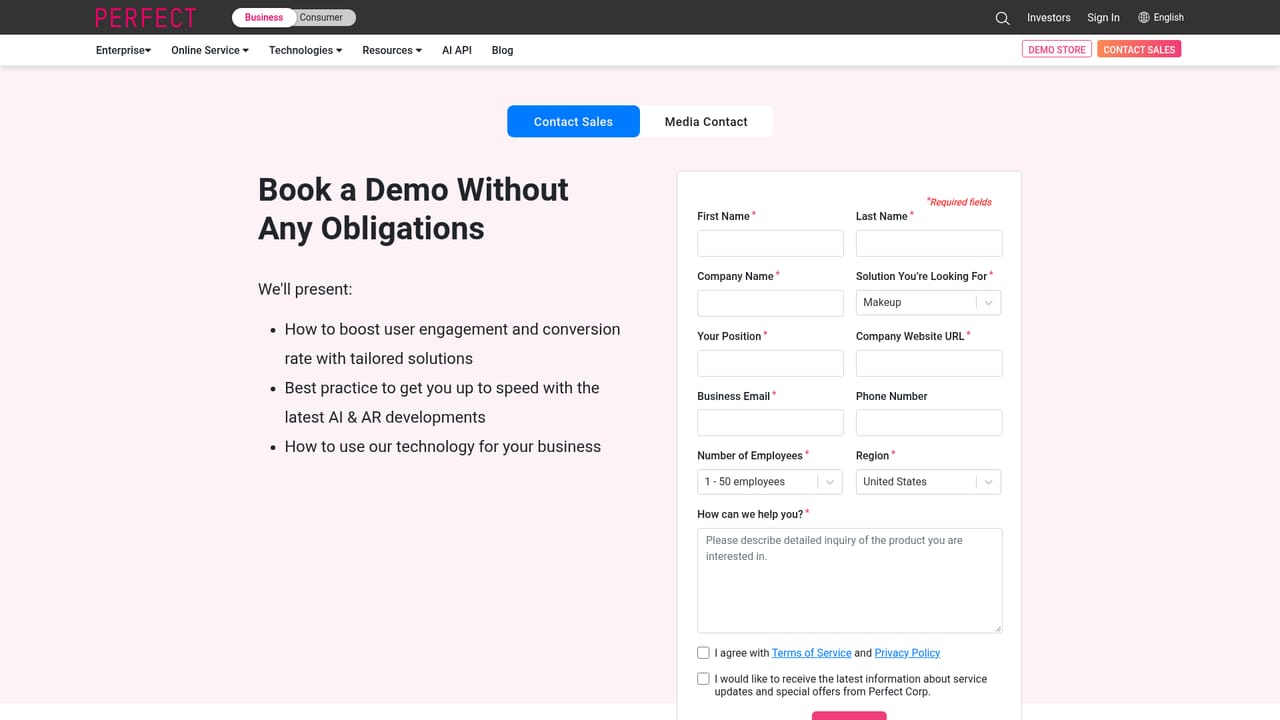This screenshot has width=1280, height=720.
Task: Switch to the Media Contact tab
Action: point(706,121)
